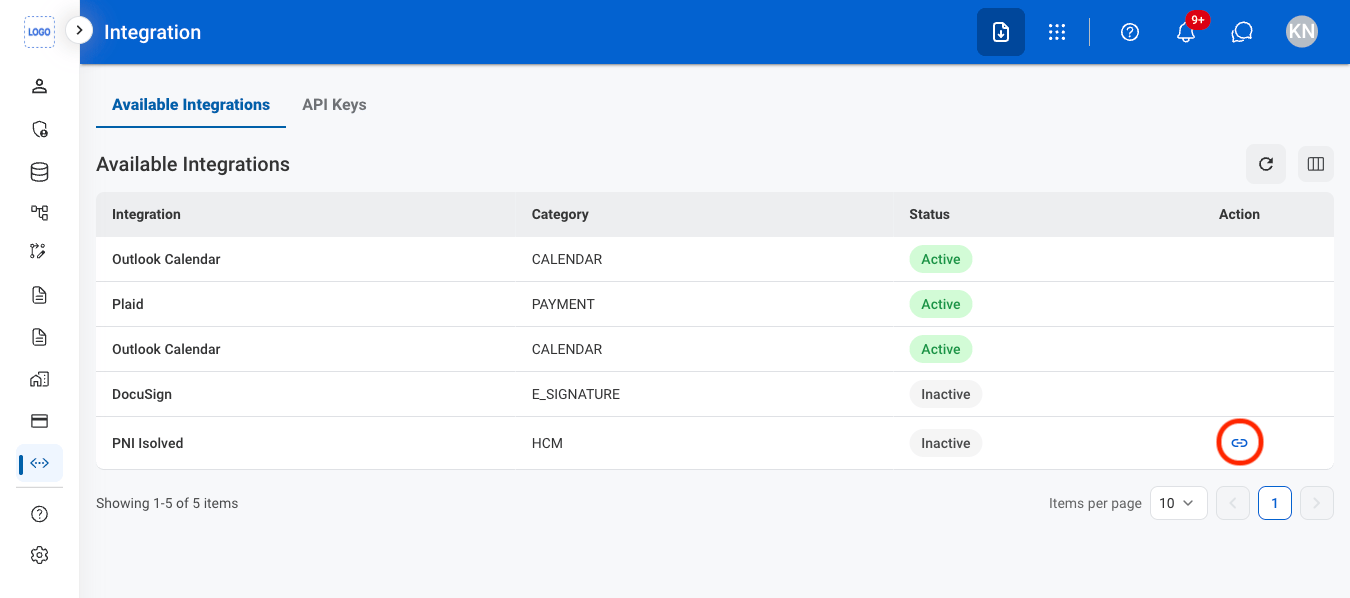1350x598 pixels.
Task: Click the help question mark in header
Action: (x=1130, y=32)
